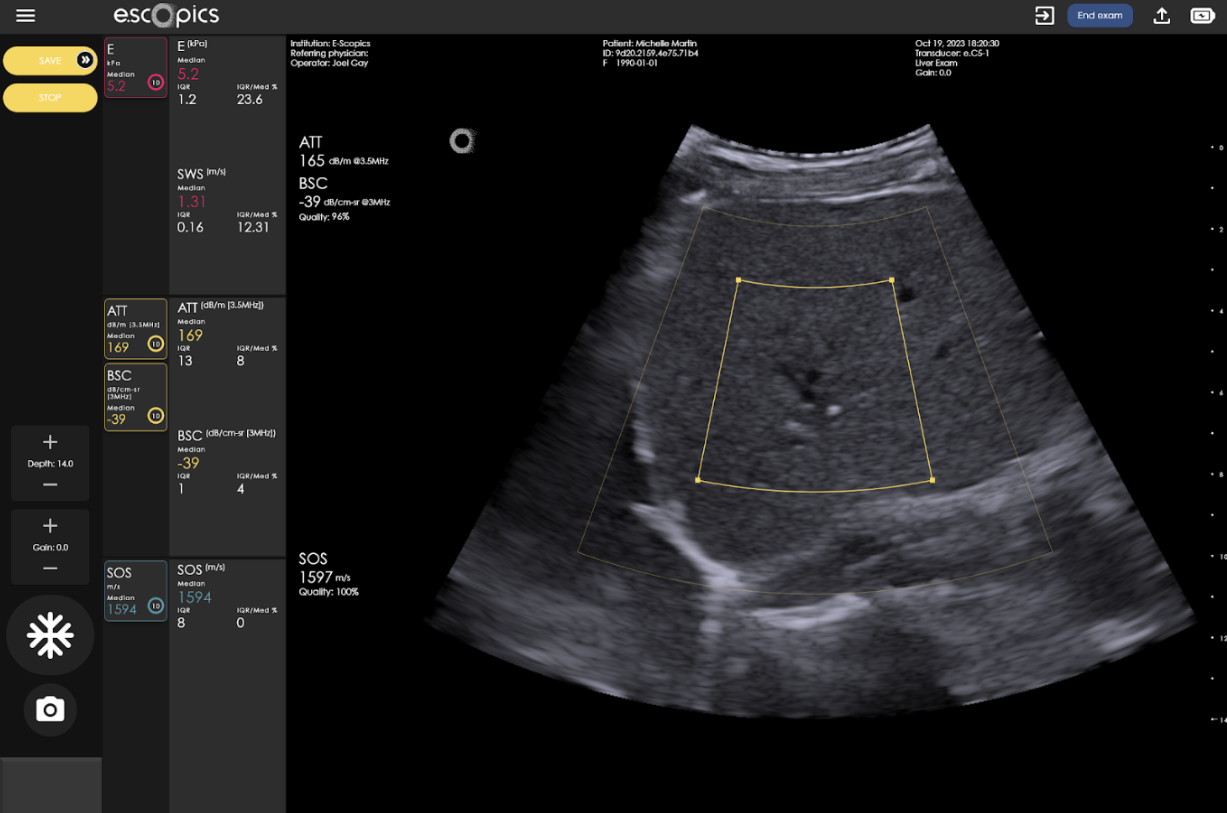Capture a snapshot with the camera icon
The image size is (1227, 813).
point(50,710)
